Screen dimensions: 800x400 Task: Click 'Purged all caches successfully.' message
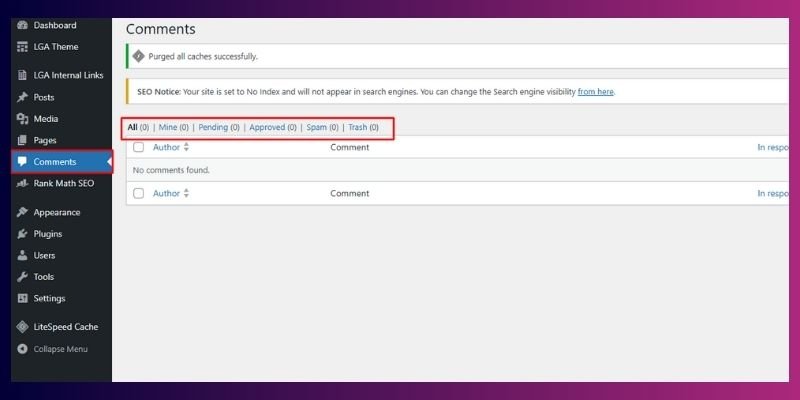[x=203, y=57]
